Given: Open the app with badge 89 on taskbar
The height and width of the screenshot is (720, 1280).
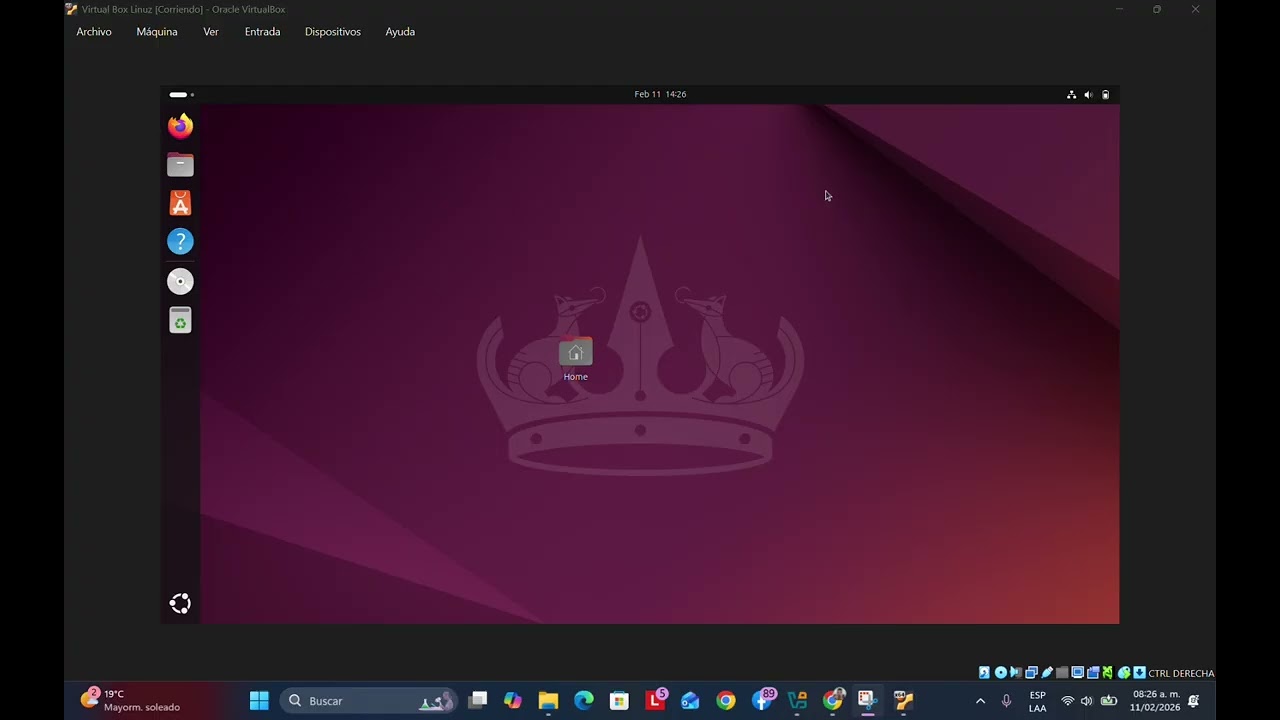Looking at the screenshot, I should coord(763,700).
